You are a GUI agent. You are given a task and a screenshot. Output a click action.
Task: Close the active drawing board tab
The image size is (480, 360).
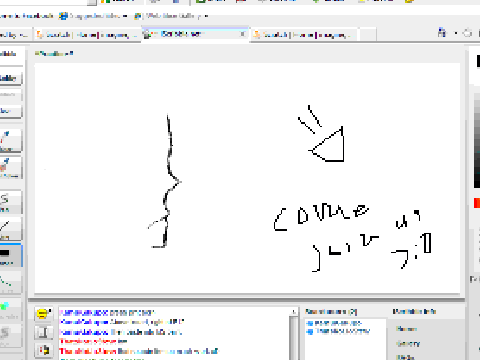(243, 34)
